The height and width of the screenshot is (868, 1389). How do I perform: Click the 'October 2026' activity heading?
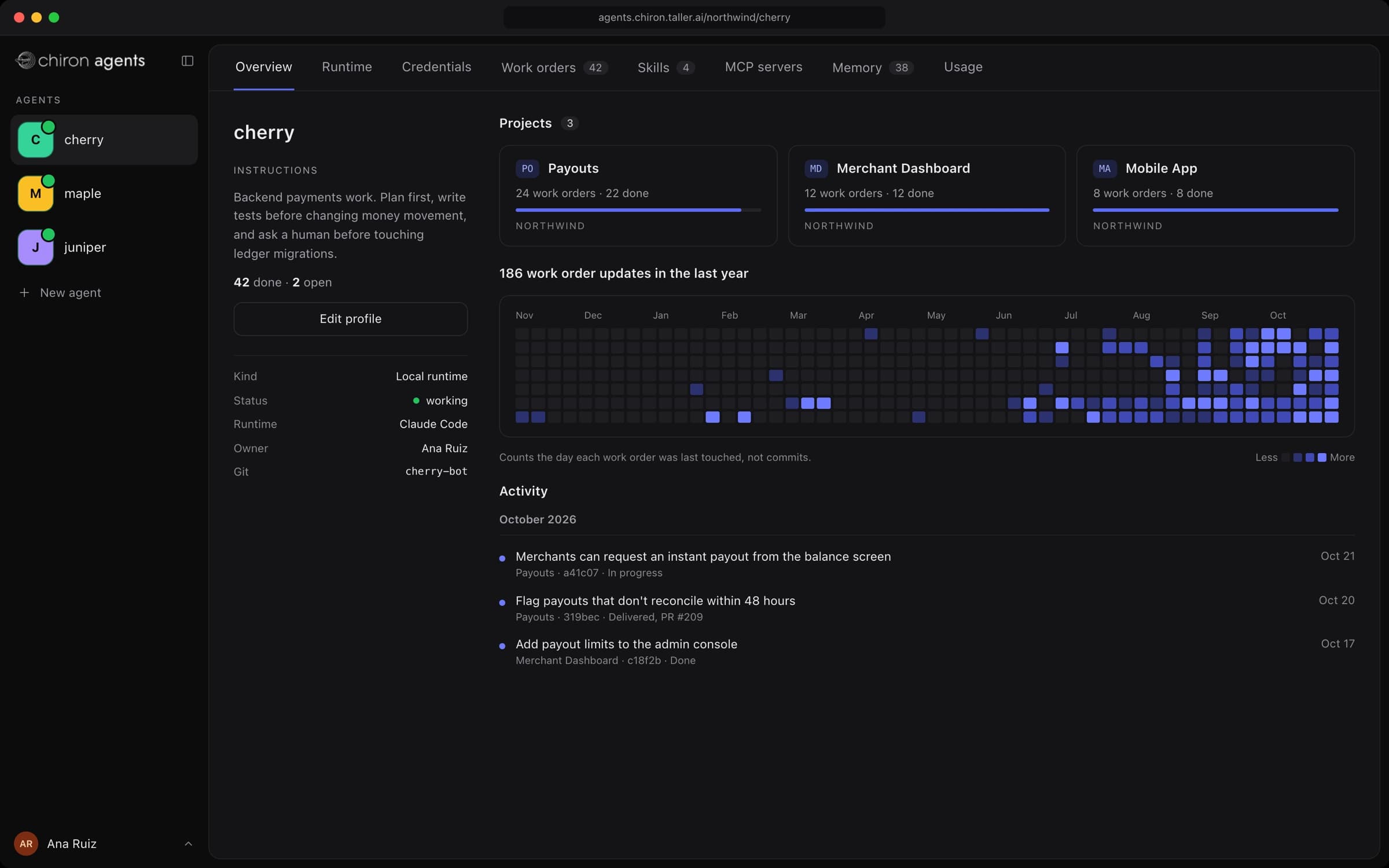click(x=538, y=520)
